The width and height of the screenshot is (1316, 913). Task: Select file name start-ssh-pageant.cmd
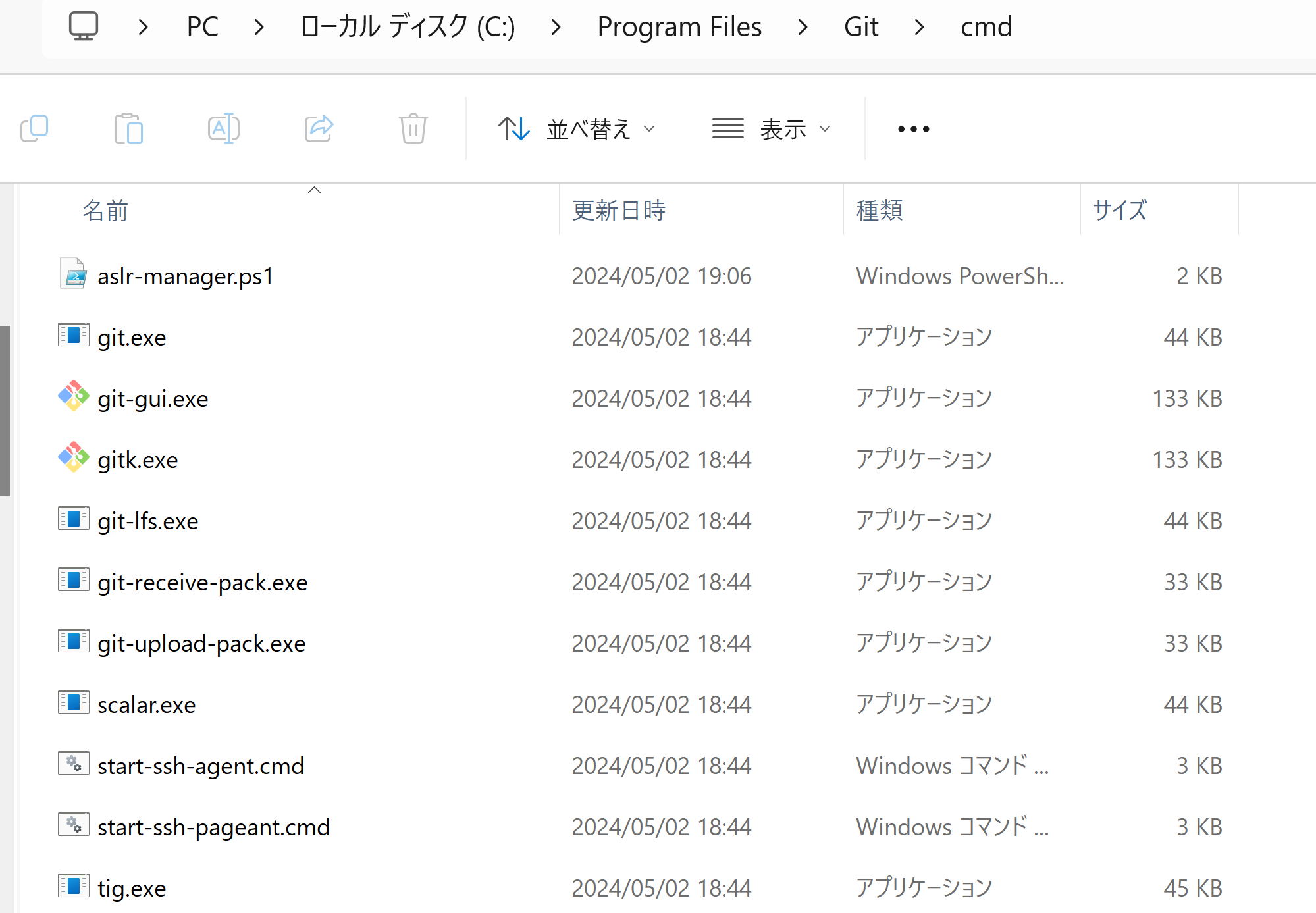[213, 827]
